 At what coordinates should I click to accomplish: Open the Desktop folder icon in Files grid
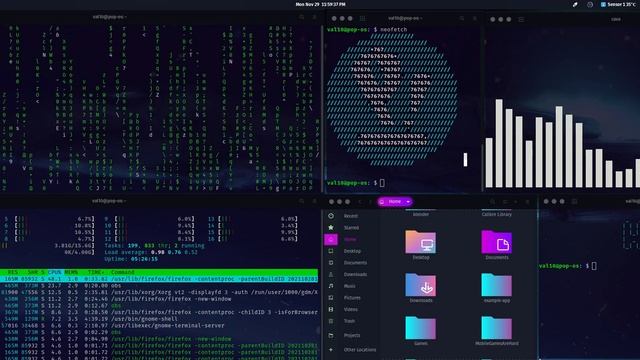pyautogui.click(x=420, y=242)
